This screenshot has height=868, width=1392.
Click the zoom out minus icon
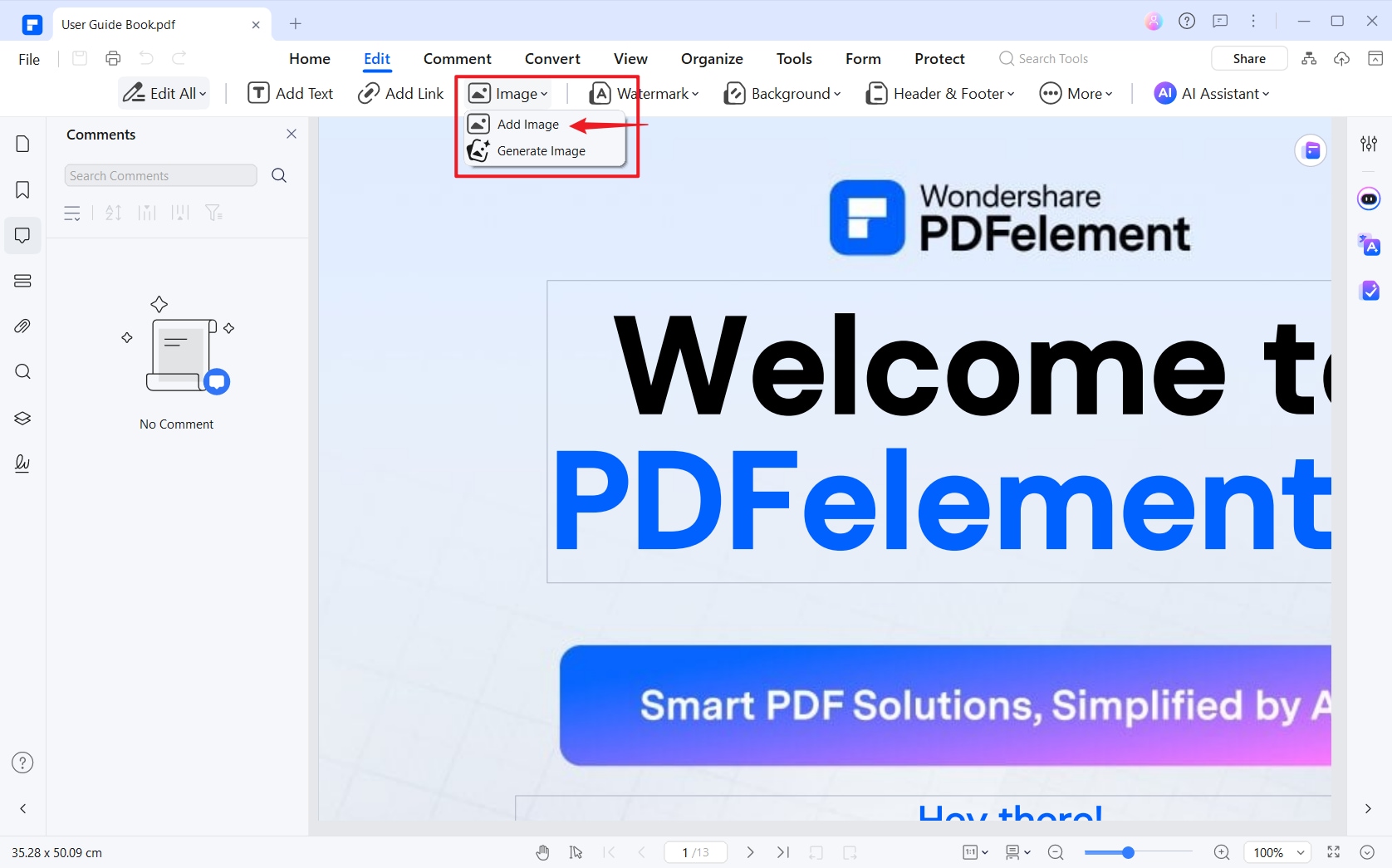(x=1056, y=852)
